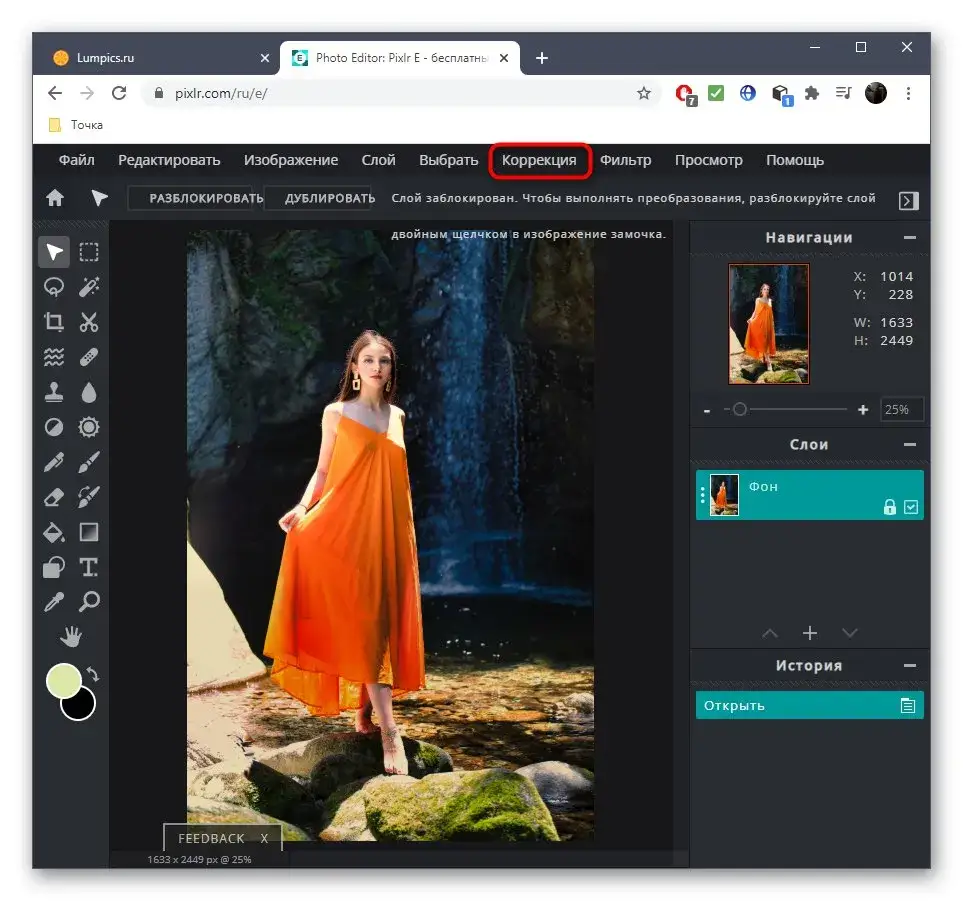Click the lock icon on Фон layer
Viewport: 963px width, 901px height.
pos(889,507)
